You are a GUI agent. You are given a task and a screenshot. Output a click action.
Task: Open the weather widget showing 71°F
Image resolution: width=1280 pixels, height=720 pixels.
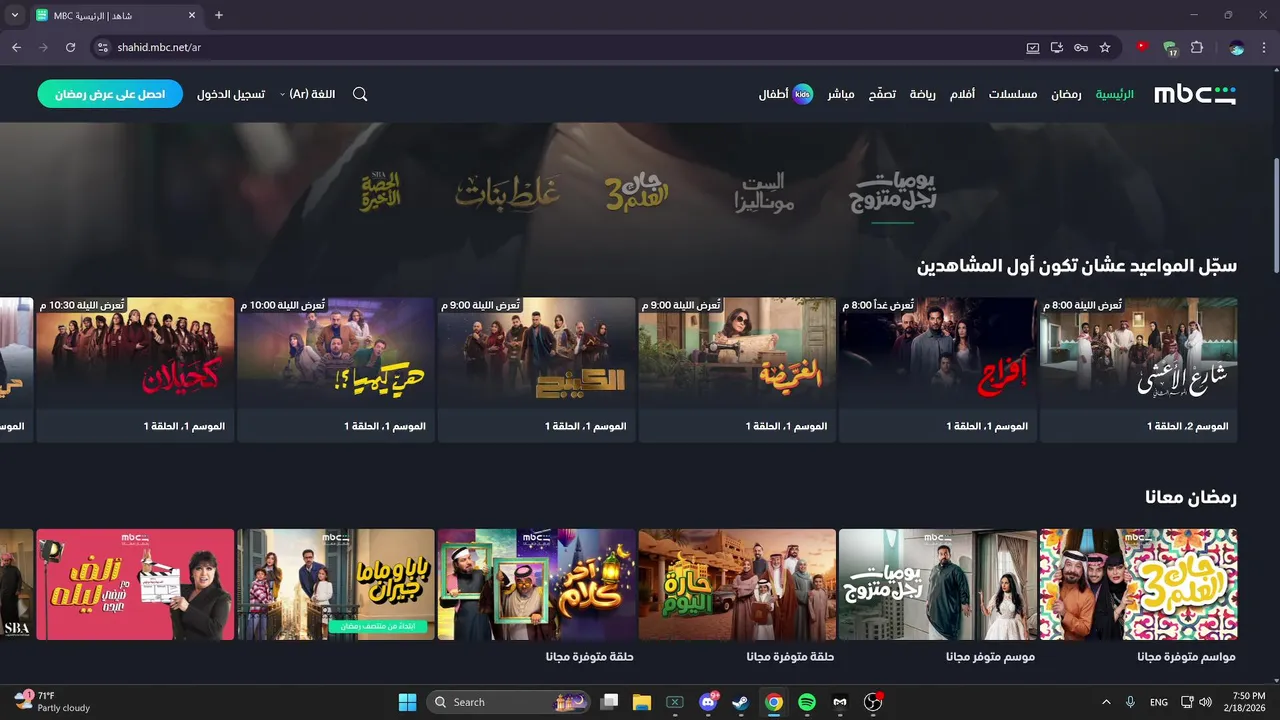point(52,701)
